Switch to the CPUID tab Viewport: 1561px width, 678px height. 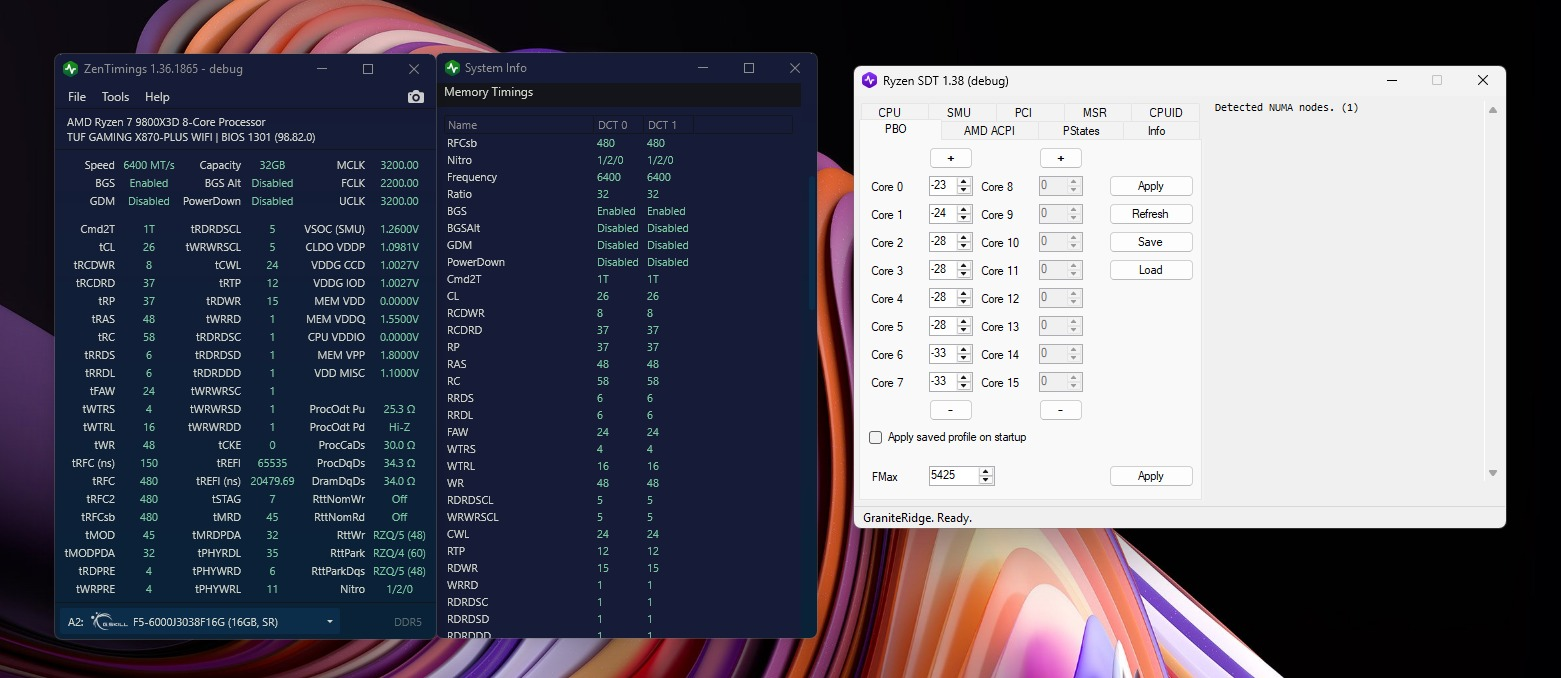(x=1166, y=112)
